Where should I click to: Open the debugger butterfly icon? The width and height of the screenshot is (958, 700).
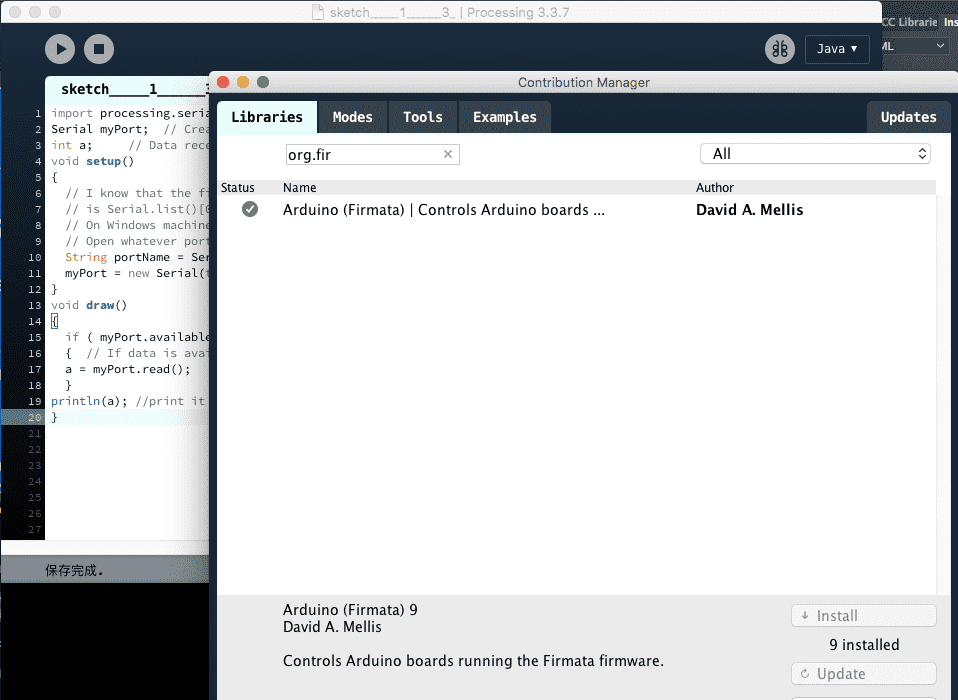click(x=780, y=49)
